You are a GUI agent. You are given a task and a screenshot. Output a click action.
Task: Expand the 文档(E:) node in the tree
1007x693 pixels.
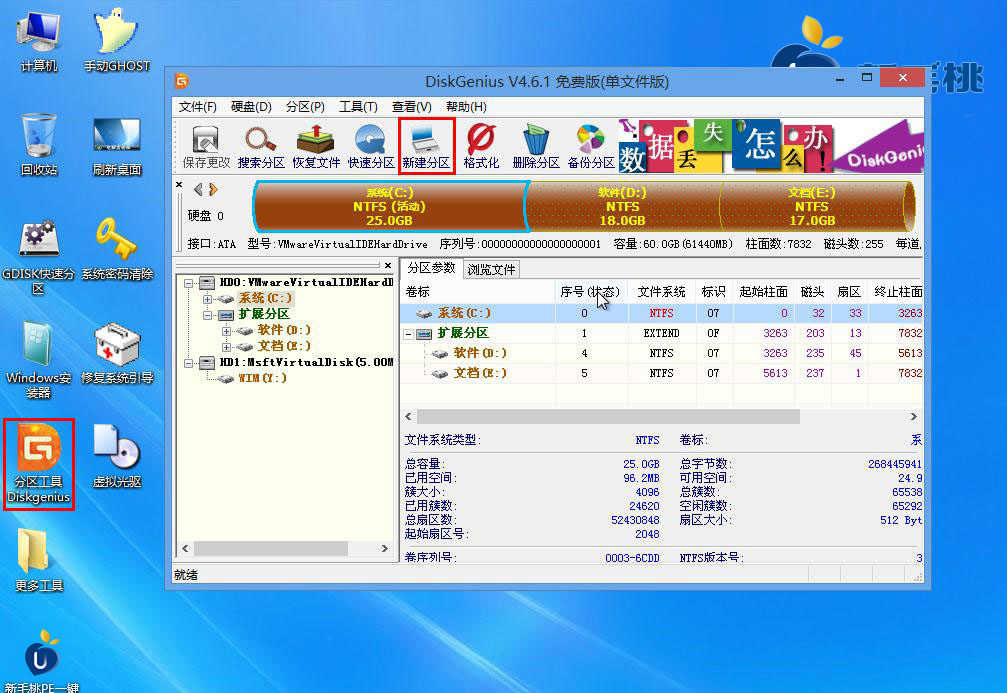226,347
